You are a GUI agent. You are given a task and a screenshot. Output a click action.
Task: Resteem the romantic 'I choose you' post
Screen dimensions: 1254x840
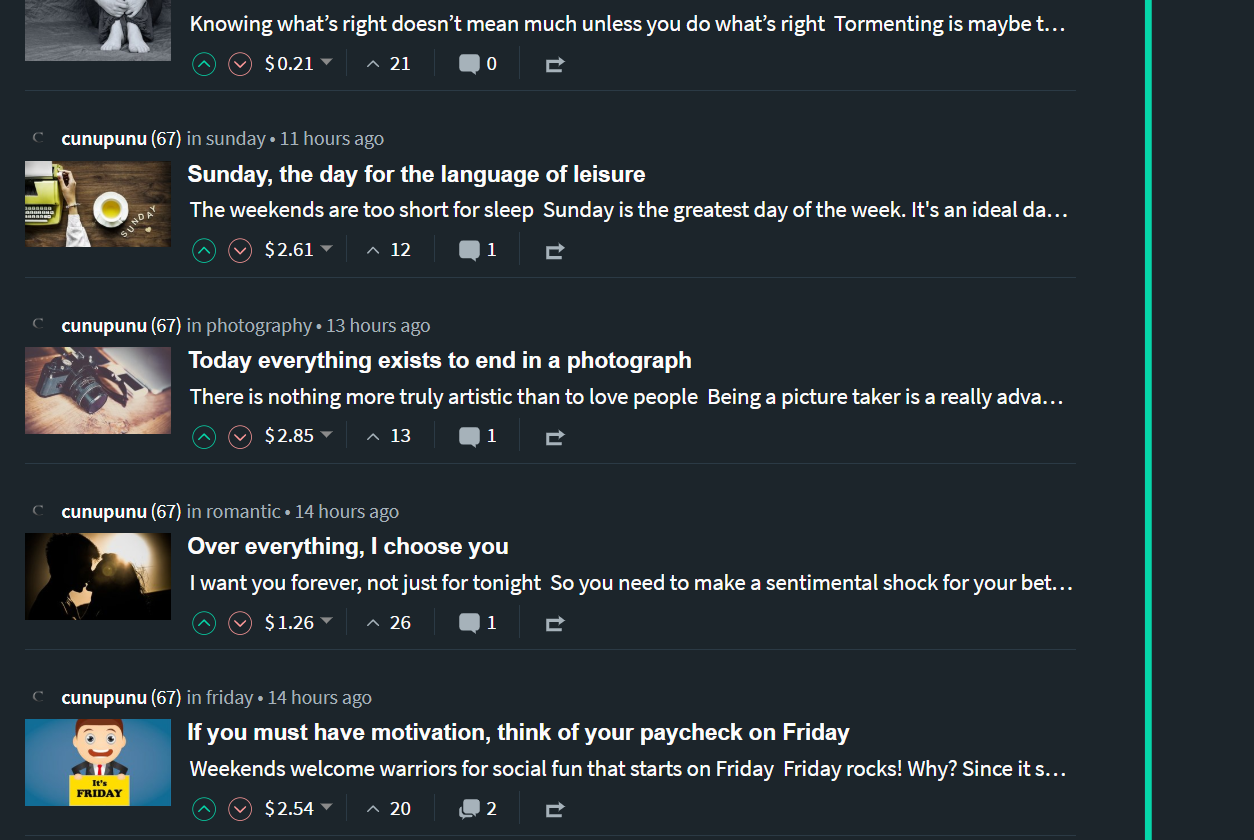pos(555,623)
